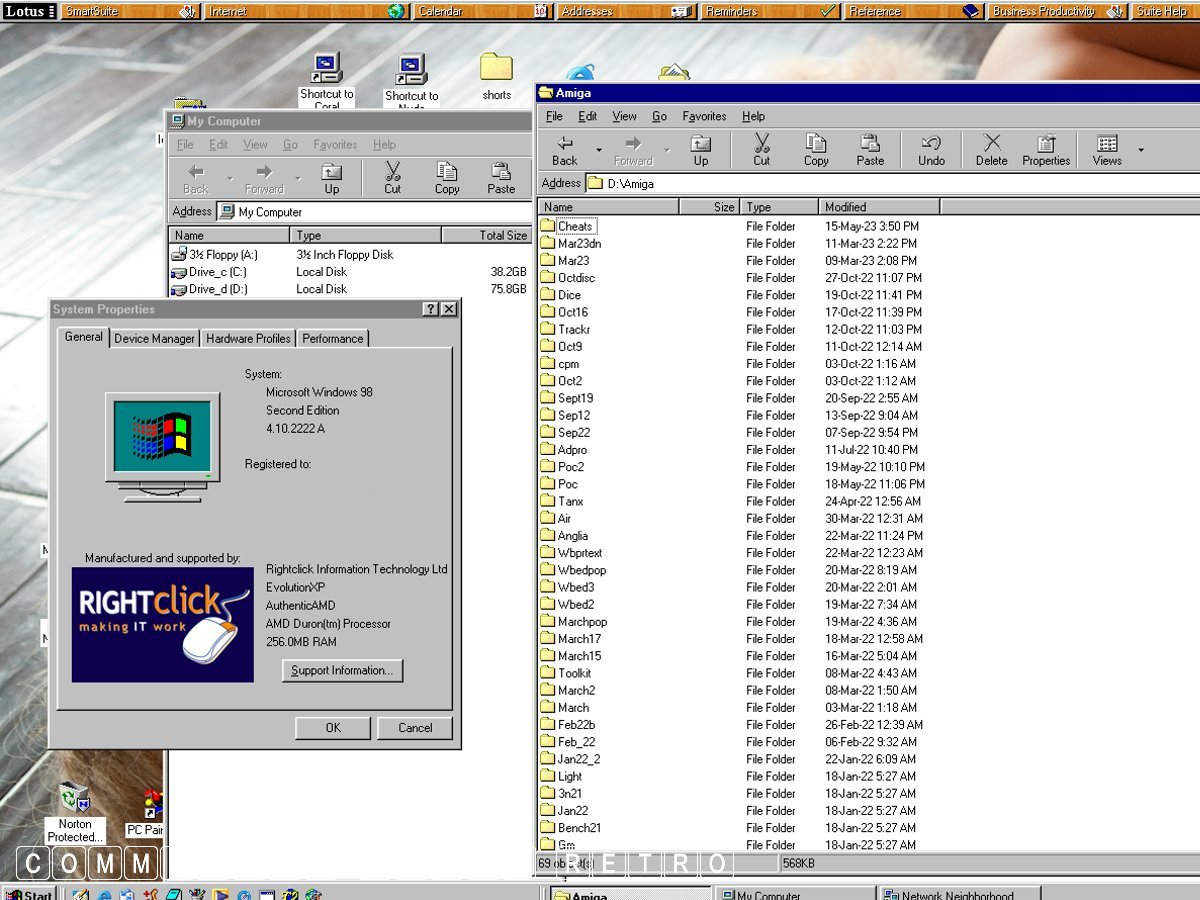
Task: Select Drive_c (C:) in My Computer
Action: tap(217, 272)
